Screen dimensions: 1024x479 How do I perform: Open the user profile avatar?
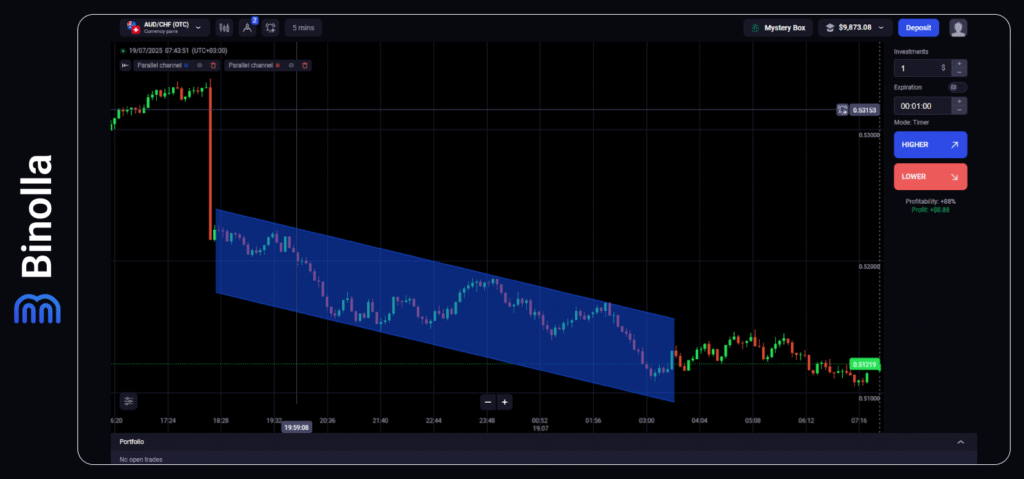pos(958,28)
